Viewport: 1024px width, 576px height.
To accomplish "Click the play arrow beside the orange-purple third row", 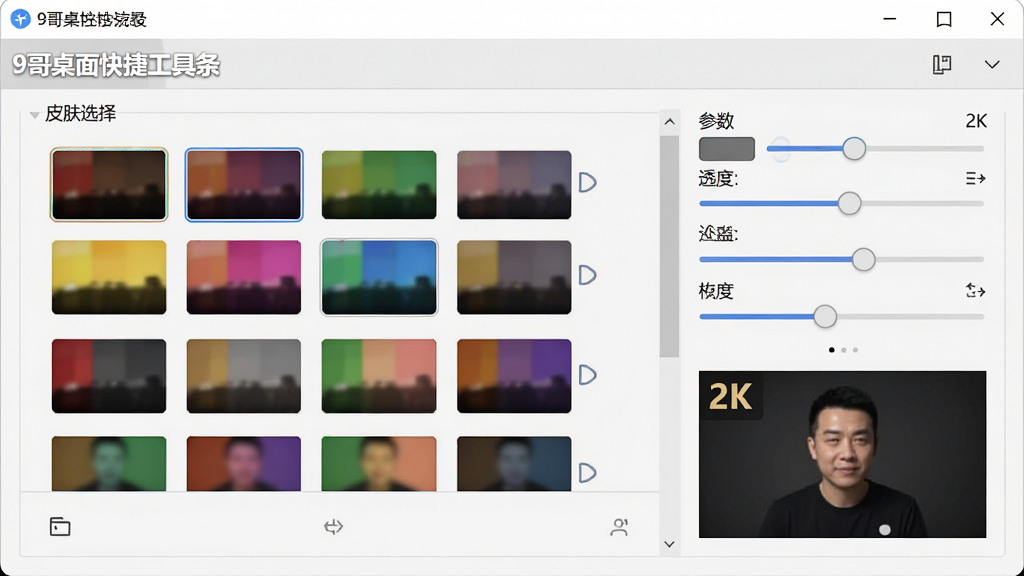I will [587, 375].
